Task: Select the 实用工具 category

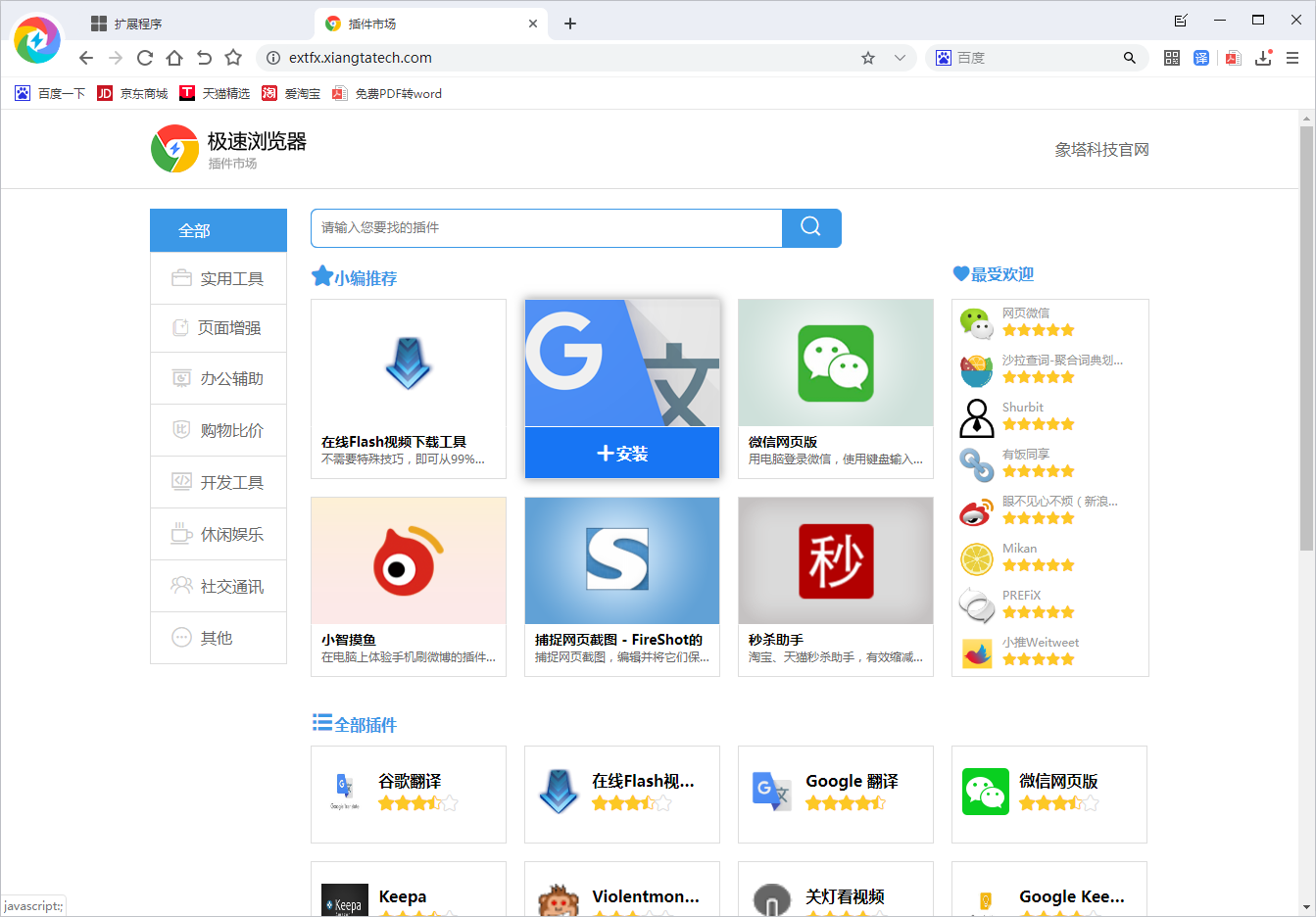Action: 219,278
